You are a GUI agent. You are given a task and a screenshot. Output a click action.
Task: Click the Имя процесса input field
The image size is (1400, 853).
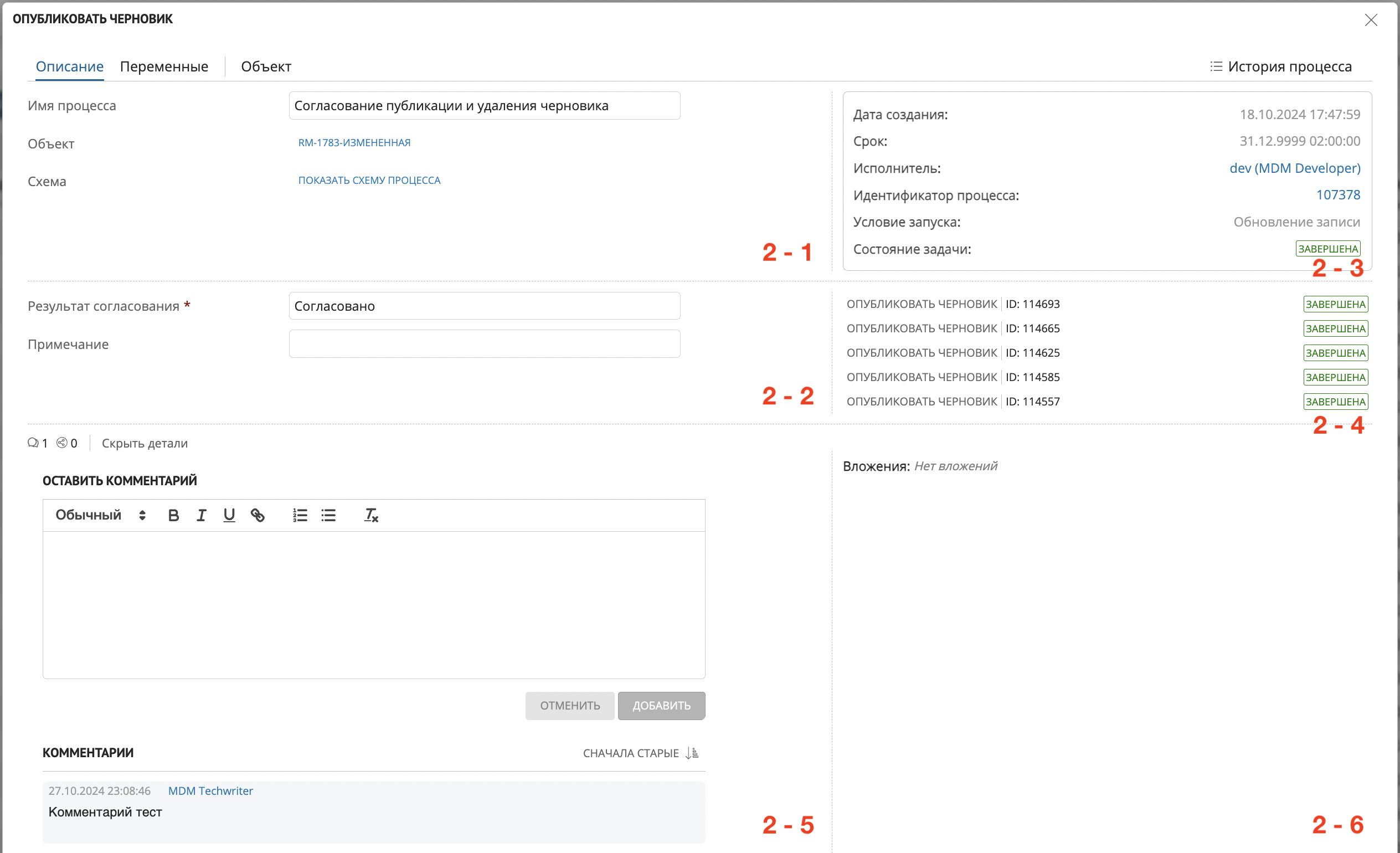coord(485,106)
